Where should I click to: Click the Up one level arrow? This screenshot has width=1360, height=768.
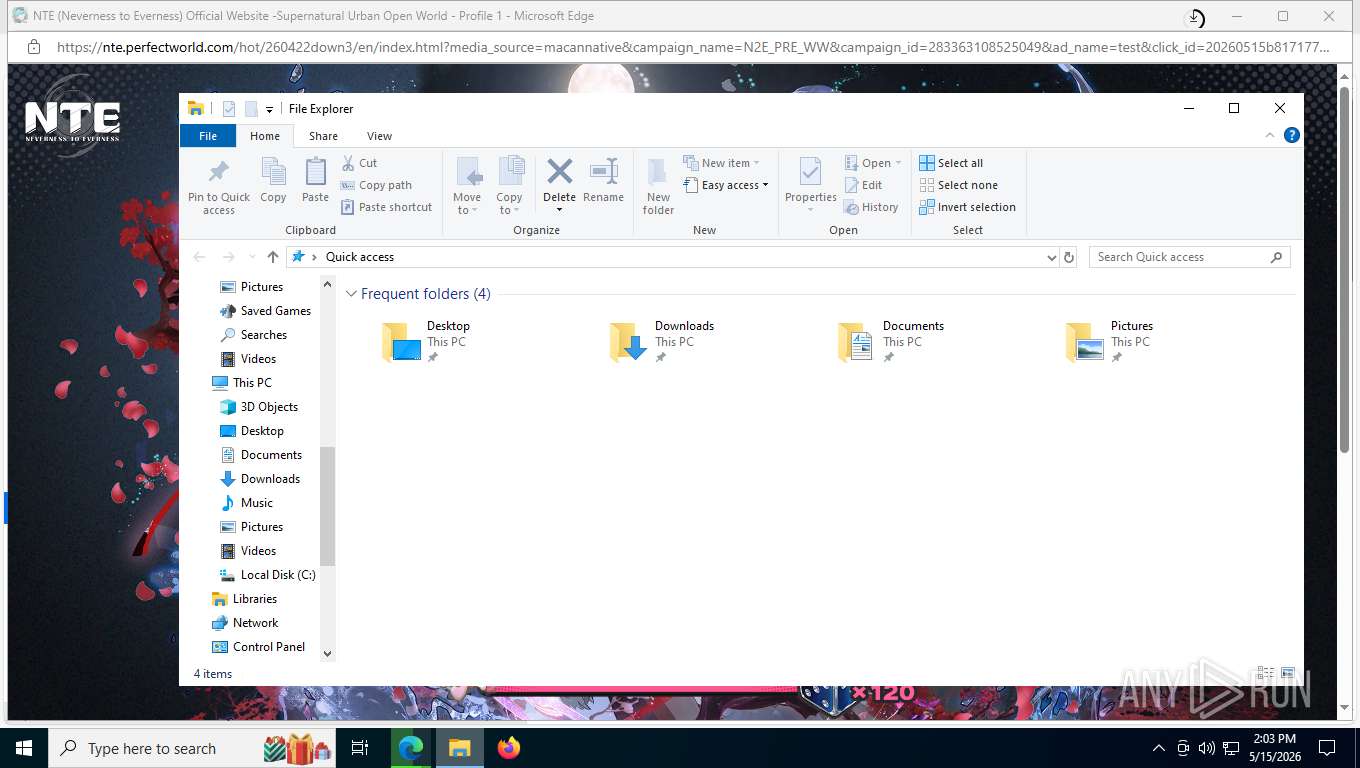click(272, 257)
